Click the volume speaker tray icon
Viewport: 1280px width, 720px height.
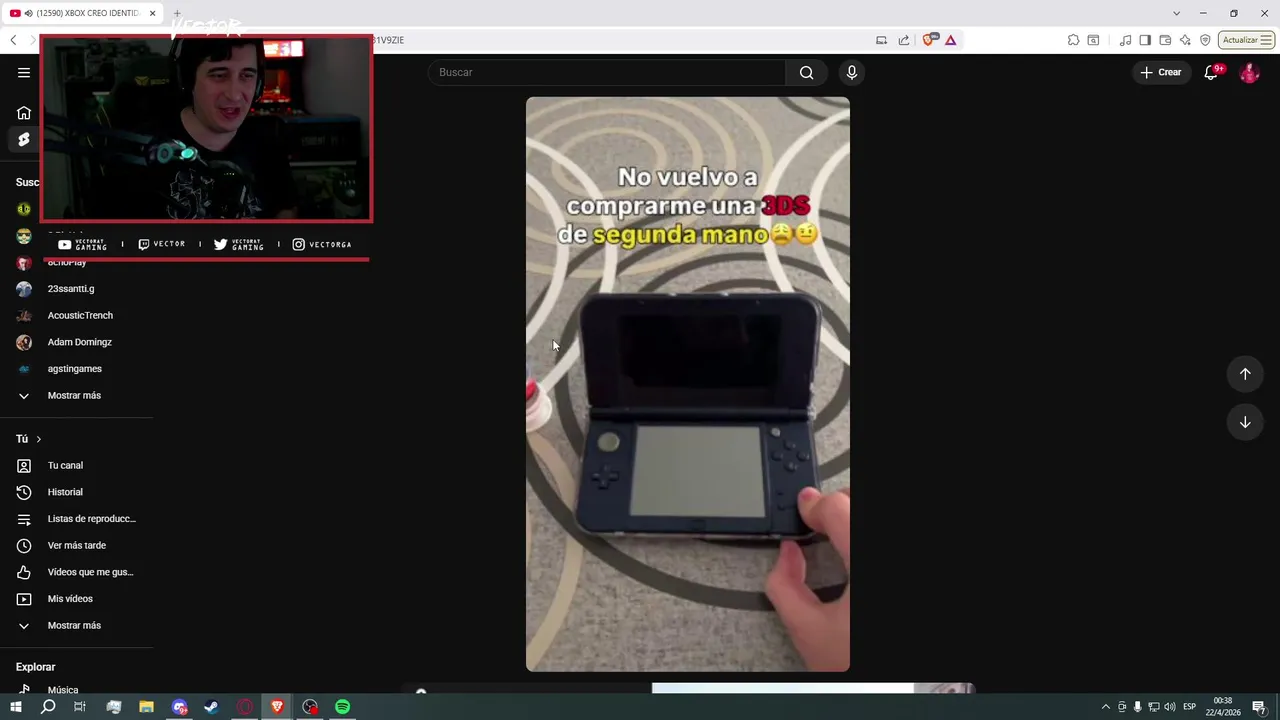[1170, 707]
